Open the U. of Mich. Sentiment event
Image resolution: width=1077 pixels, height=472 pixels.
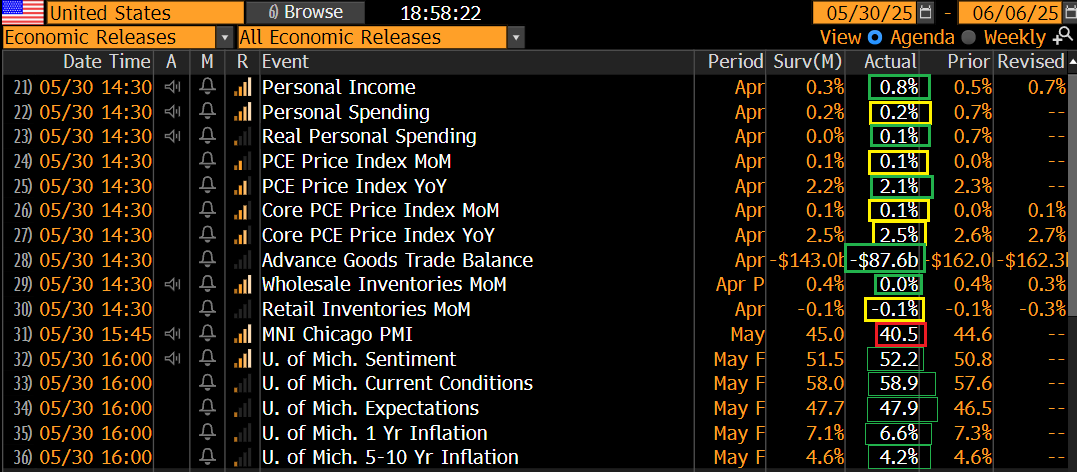pyautogui.click(x=359, y=359)
